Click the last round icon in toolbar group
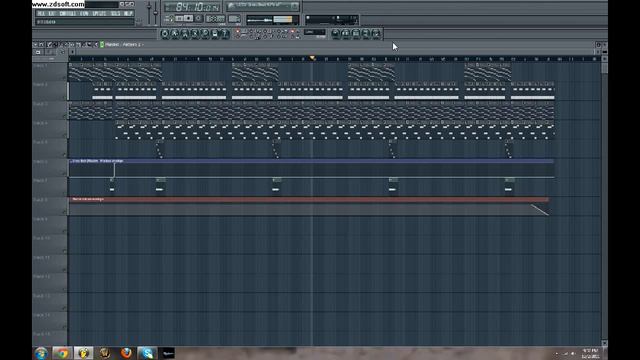This screenshot has width=640, height=360. coord(376,33)
